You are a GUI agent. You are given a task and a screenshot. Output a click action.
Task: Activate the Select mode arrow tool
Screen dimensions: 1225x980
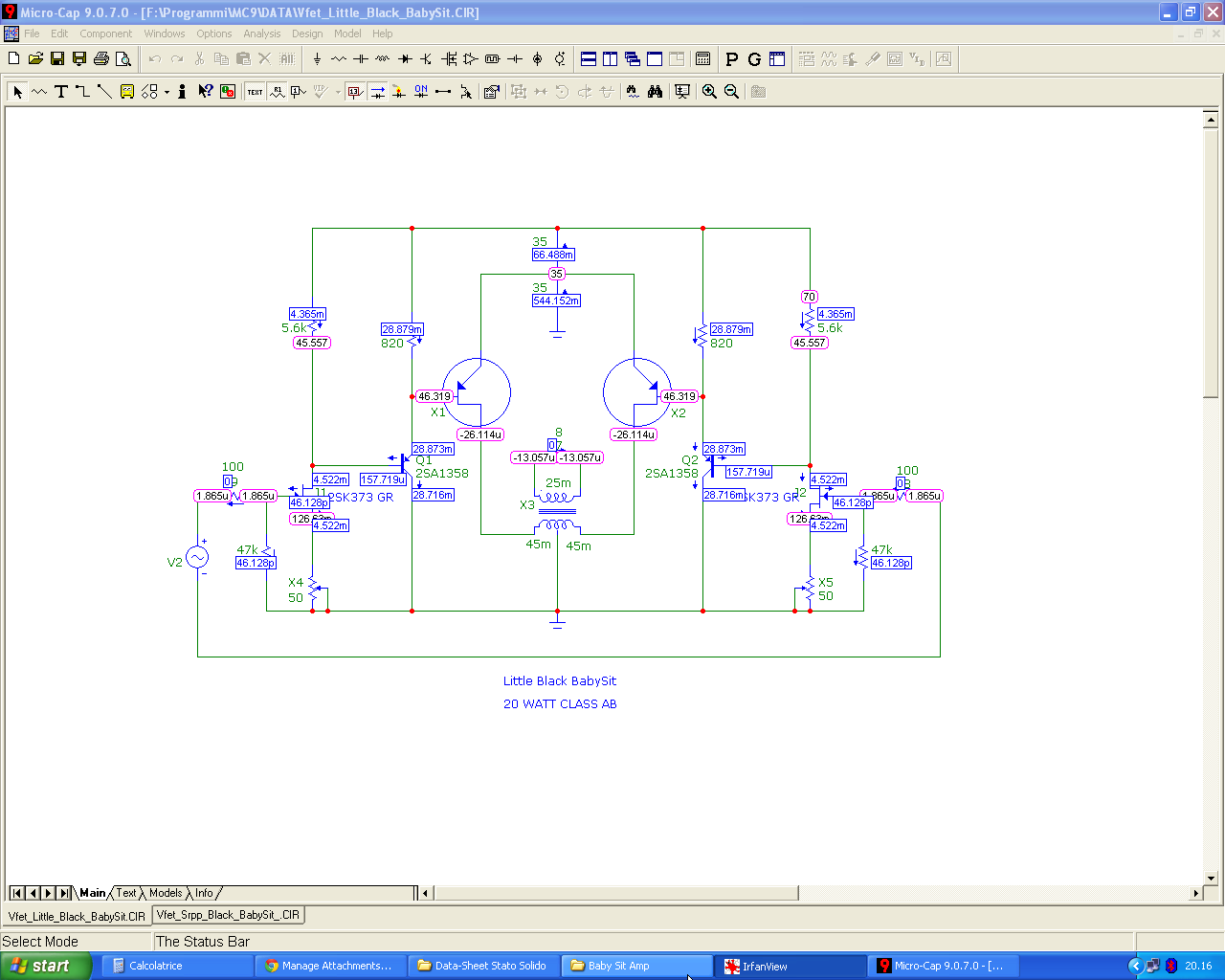(17, 92)
